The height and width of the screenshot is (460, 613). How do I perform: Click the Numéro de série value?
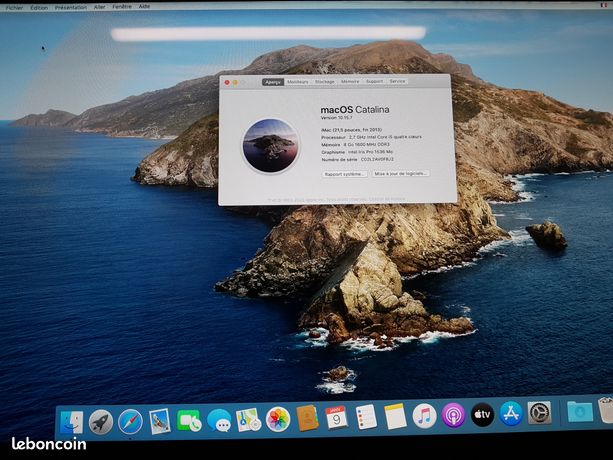click(x=377, y=159)
